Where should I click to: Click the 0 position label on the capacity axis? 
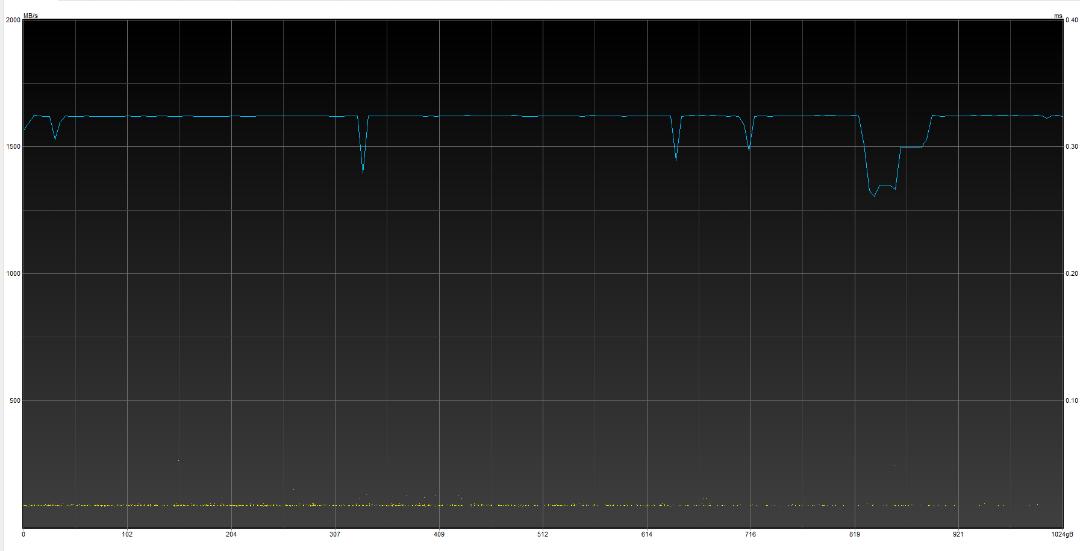24,534
